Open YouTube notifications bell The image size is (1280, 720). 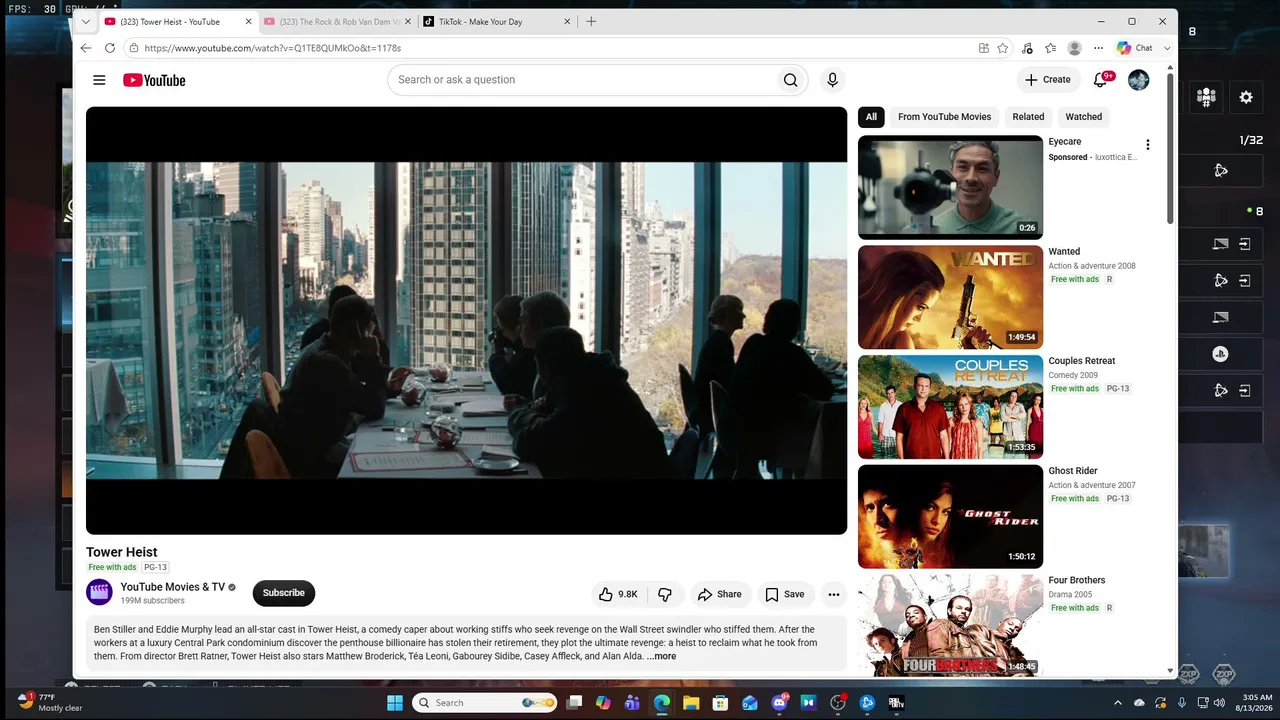tap(1101, 80)
